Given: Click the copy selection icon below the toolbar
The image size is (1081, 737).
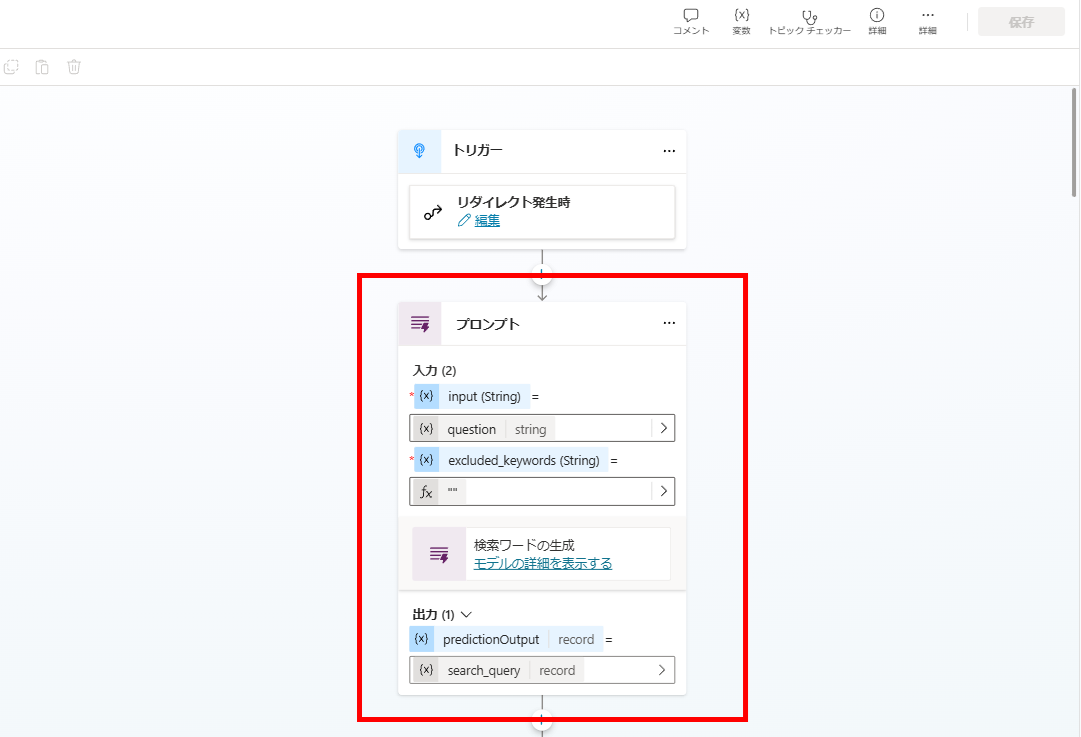Looking at the screenshot, I should click(11, 66).
